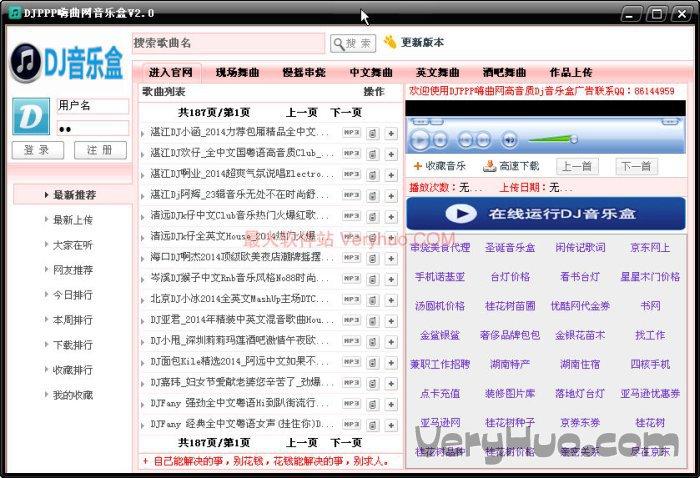Click the playlist icon for 湛江DJ小涵 song
The image size is (700, 478).
click(373, 133)
